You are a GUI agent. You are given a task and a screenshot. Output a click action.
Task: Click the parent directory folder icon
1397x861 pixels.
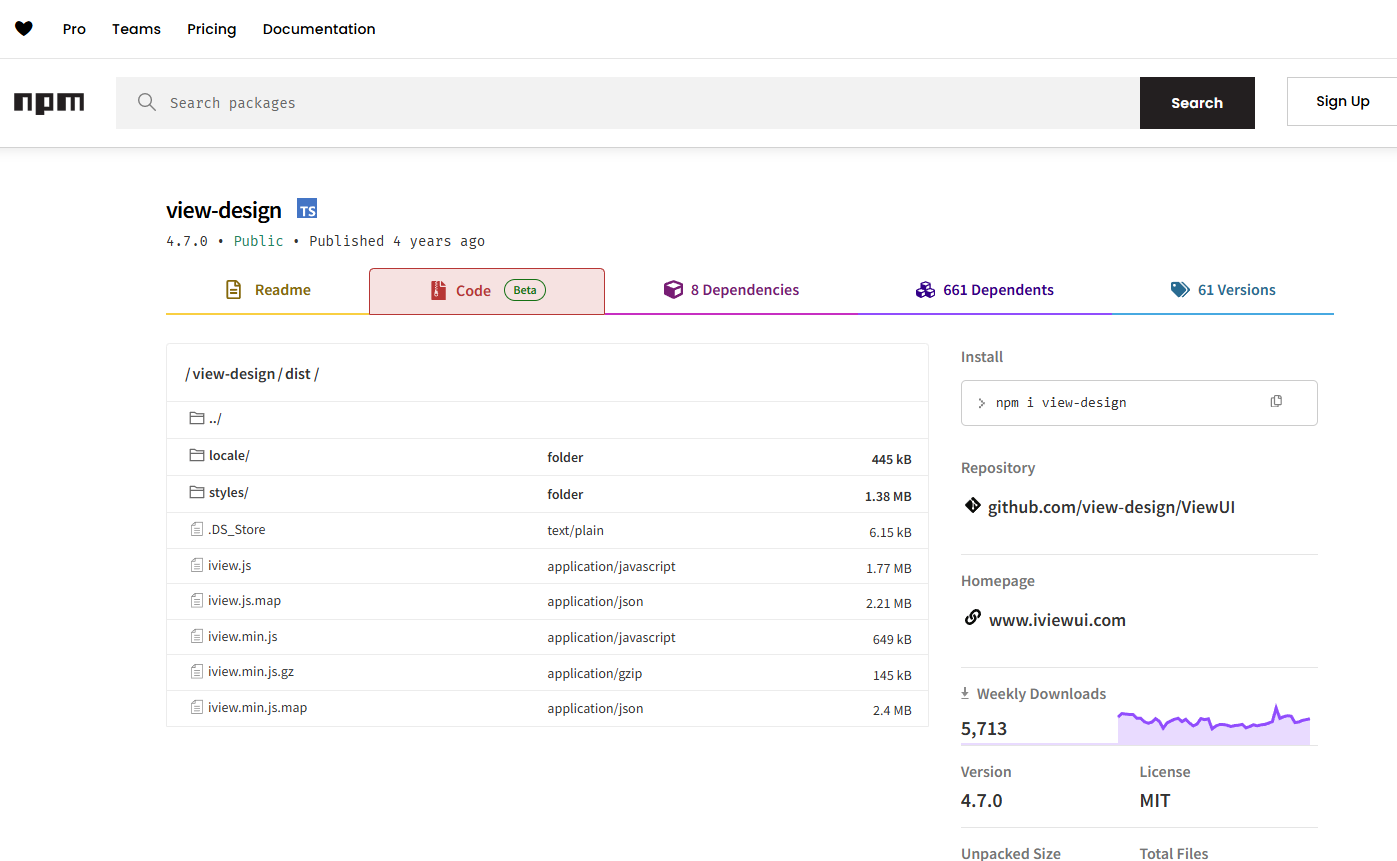196,418
